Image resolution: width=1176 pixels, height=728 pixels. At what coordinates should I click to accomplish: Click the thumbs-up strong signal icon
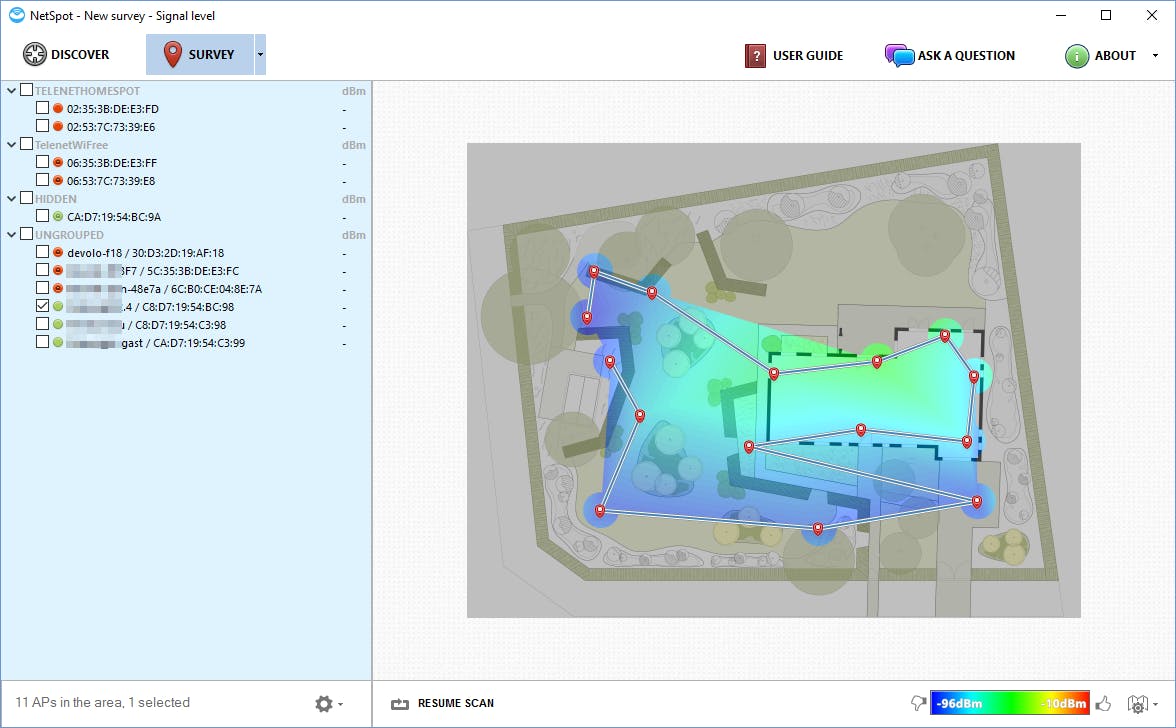click(x=1103, y=703)
